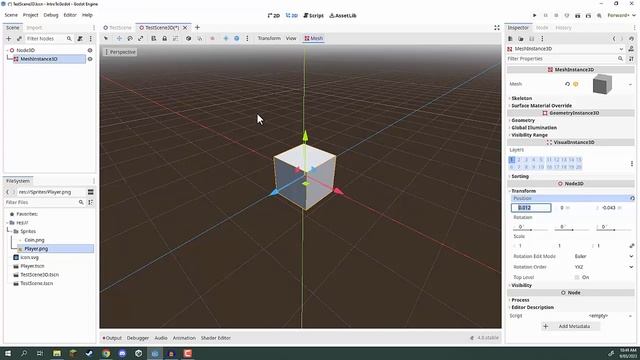Click the environment preview globe icon

(237, 38)
